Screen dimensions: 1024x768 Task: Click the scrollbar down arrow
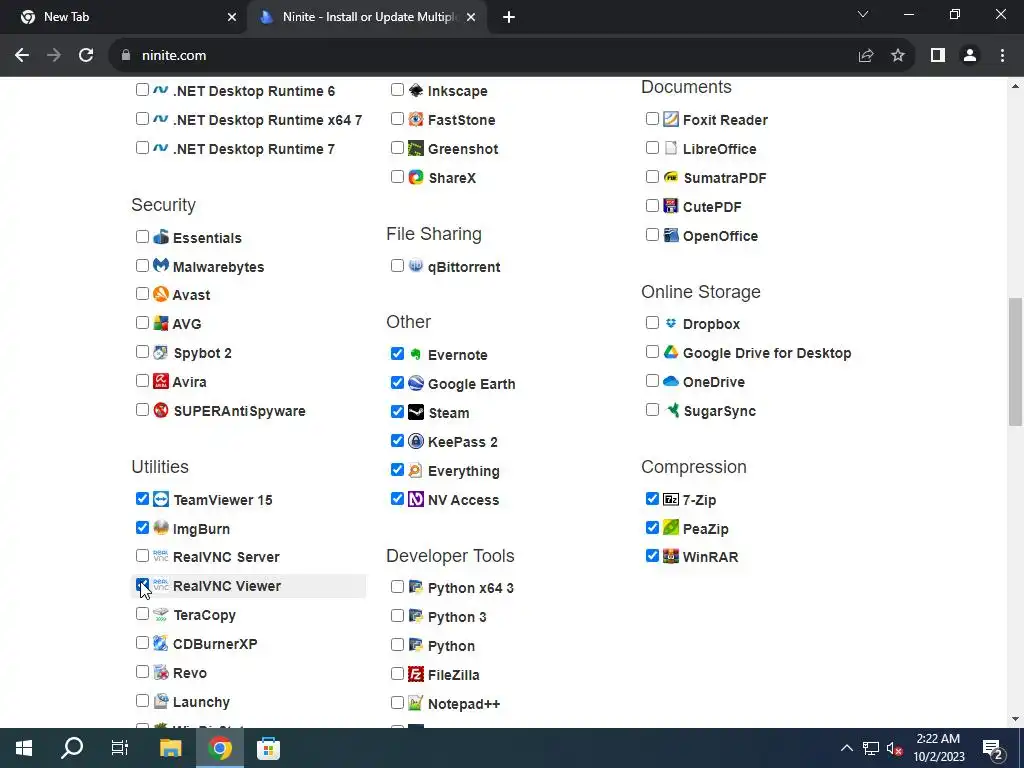[1015, 720]
